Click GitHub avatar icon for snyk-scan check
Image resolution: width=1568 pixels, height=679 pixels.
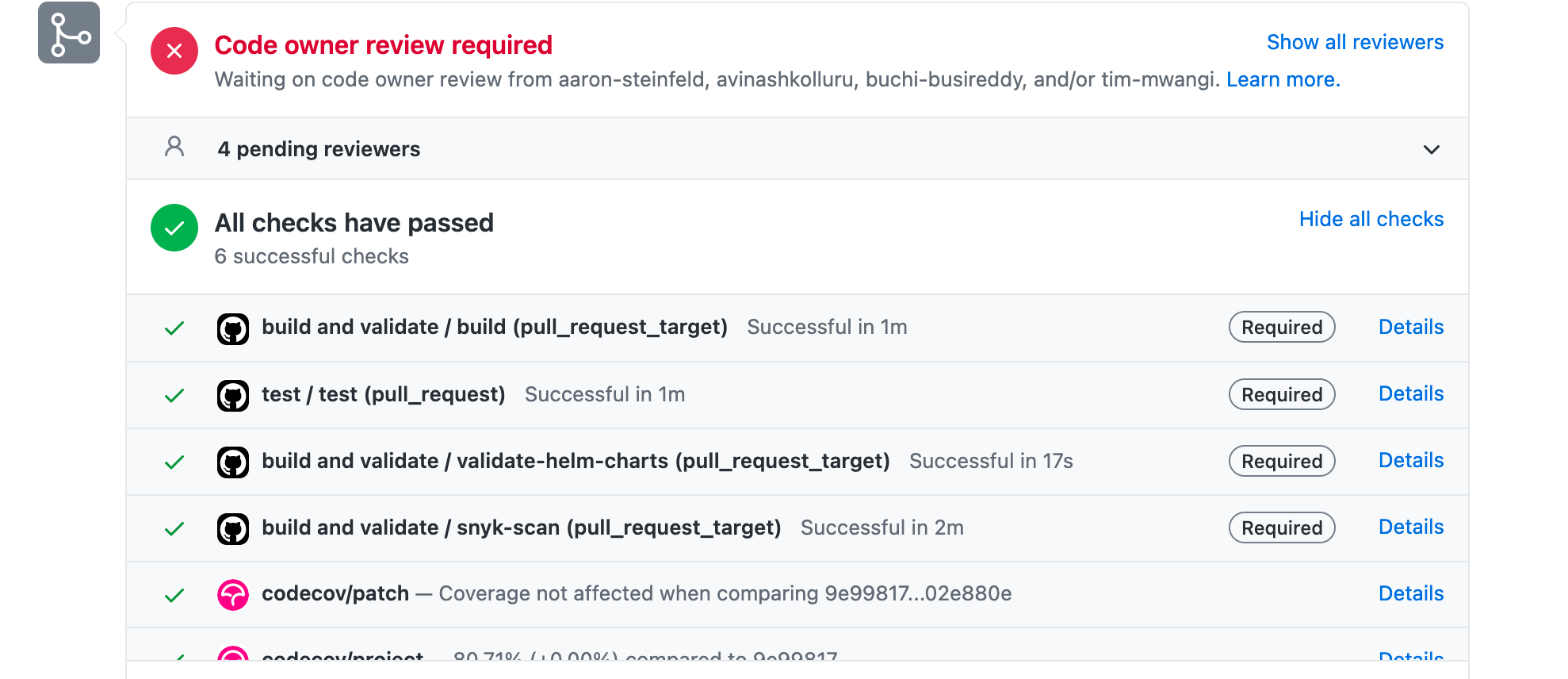(x=233, y=528)
